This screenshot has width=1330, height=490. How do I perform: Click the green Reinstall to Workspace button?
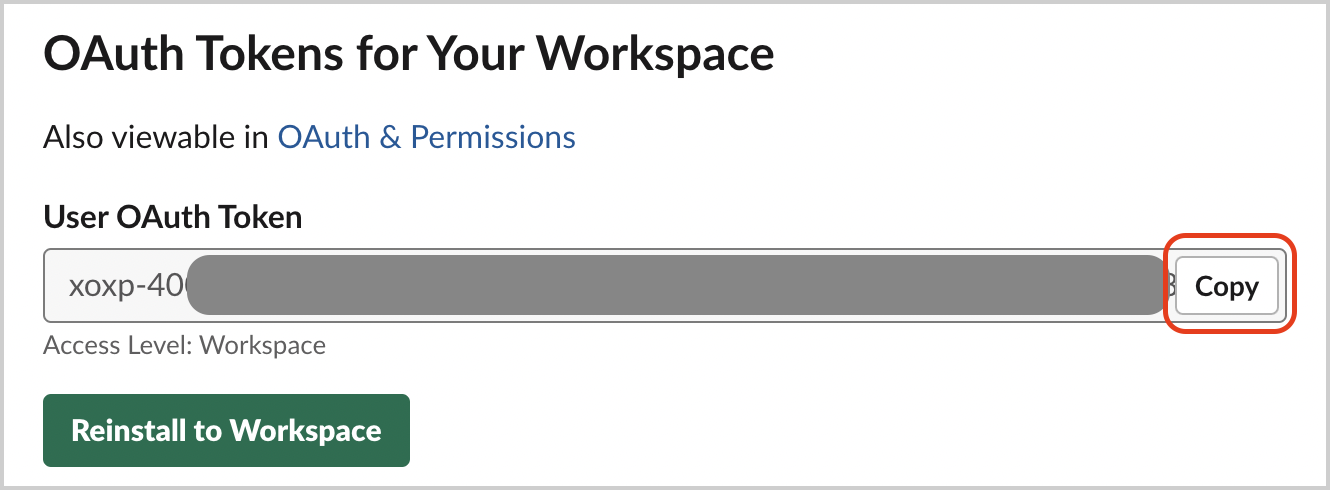(x=226, y=430)
